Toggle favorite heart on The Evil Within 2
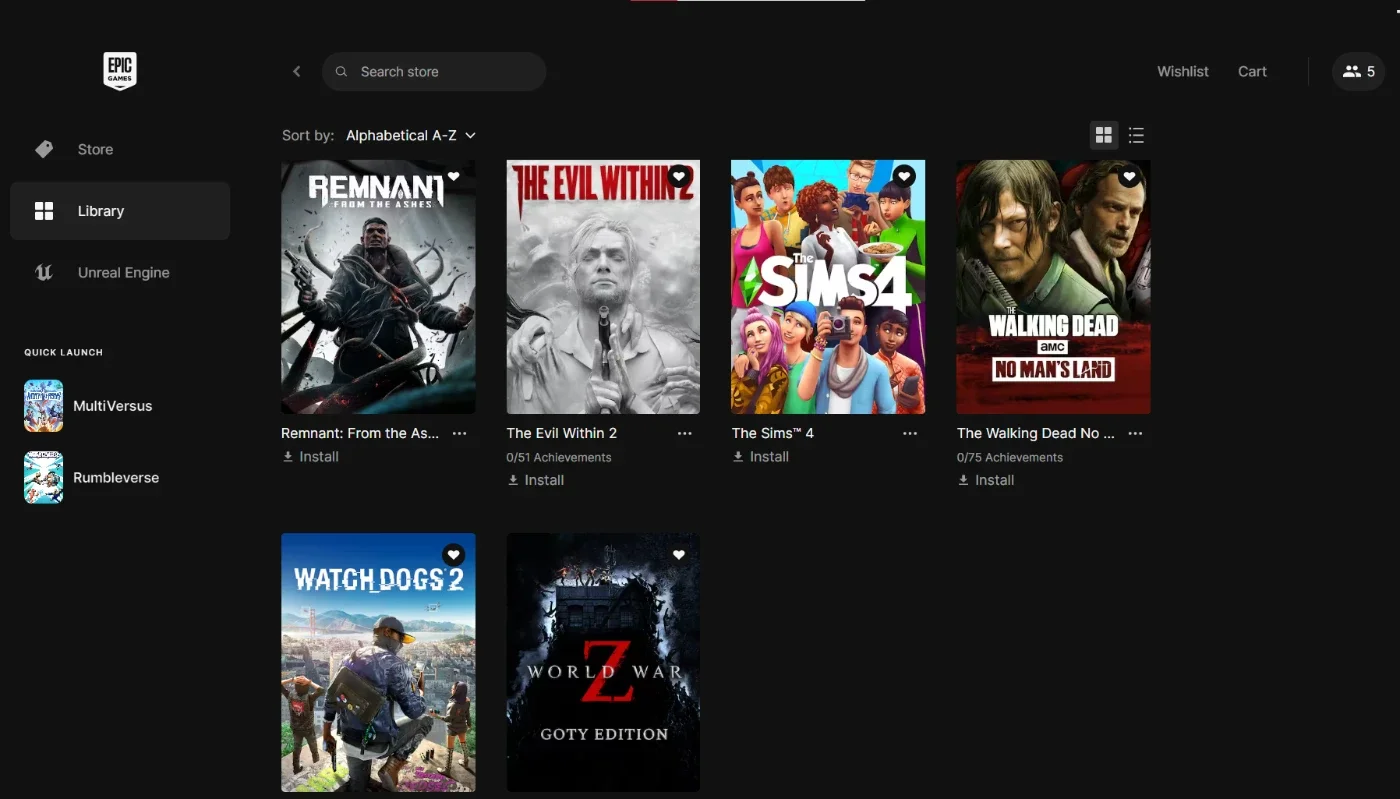Screen dimensions: 1400x799 click(x=679, y=177)
